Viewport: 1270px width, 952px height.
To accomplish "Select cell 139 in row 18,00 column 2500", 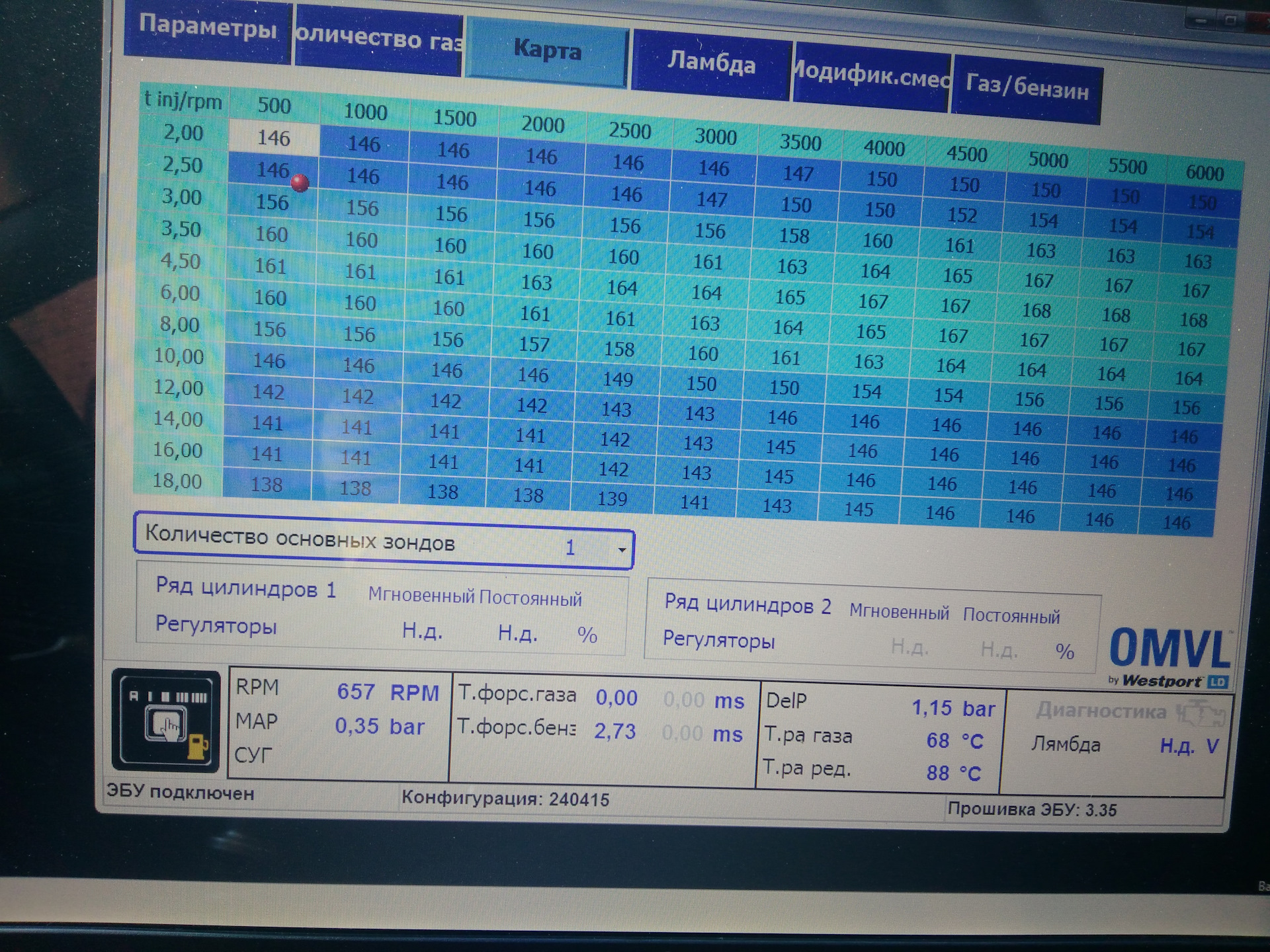I will [612, 498].
